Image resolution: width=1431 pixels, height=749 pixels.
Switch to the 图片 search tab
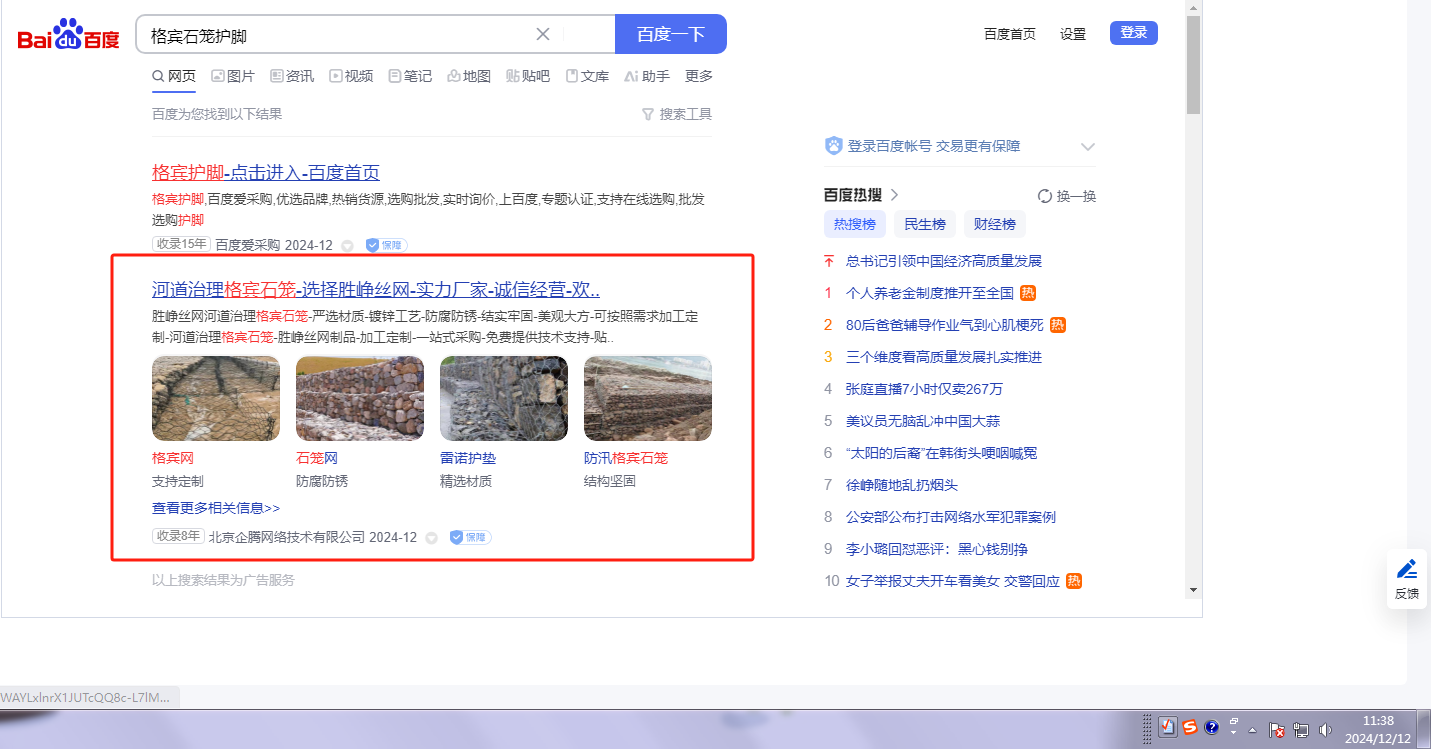click(233, 76)
